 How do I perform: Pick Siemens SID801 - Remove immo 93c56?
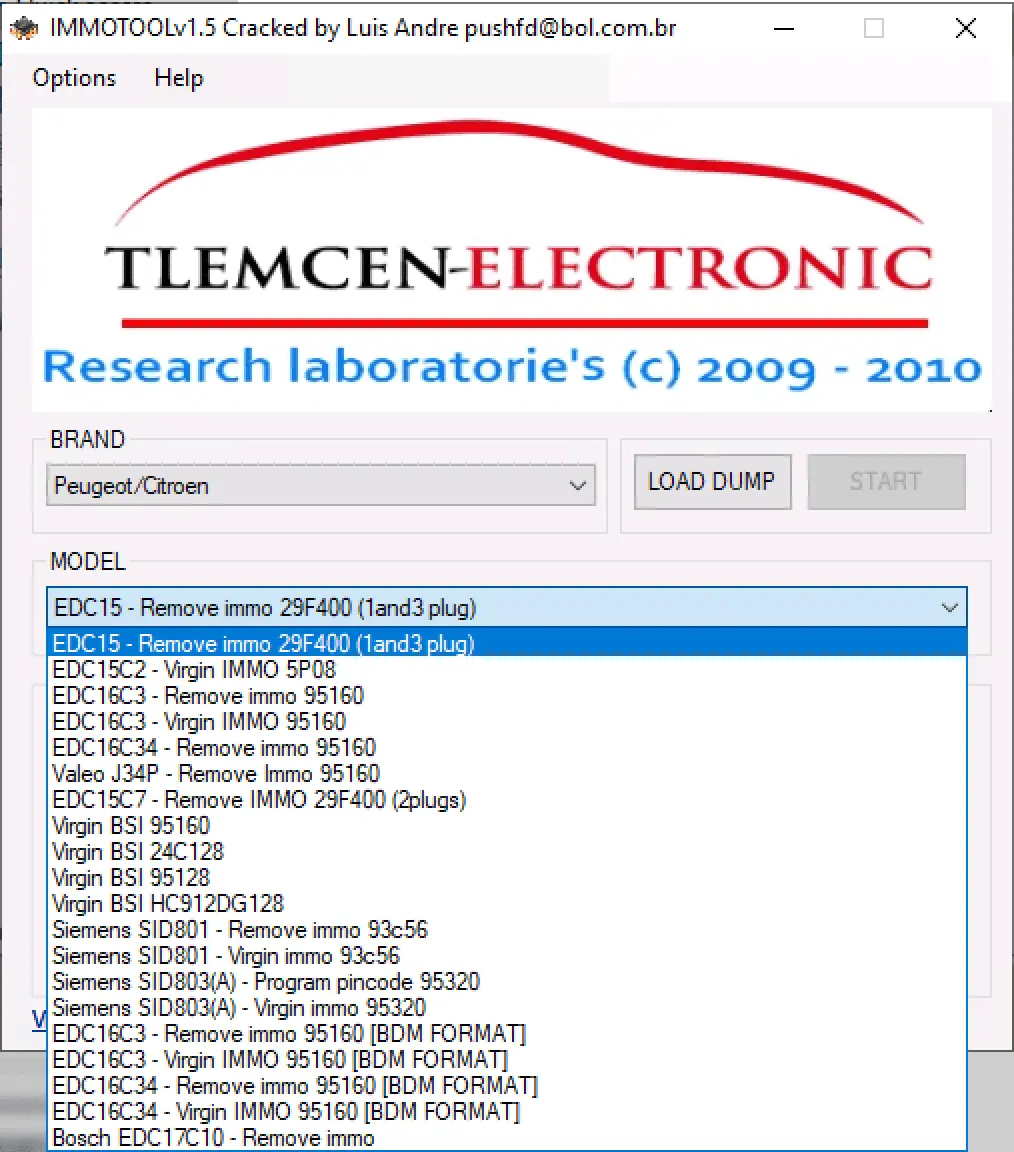[506, 929]
